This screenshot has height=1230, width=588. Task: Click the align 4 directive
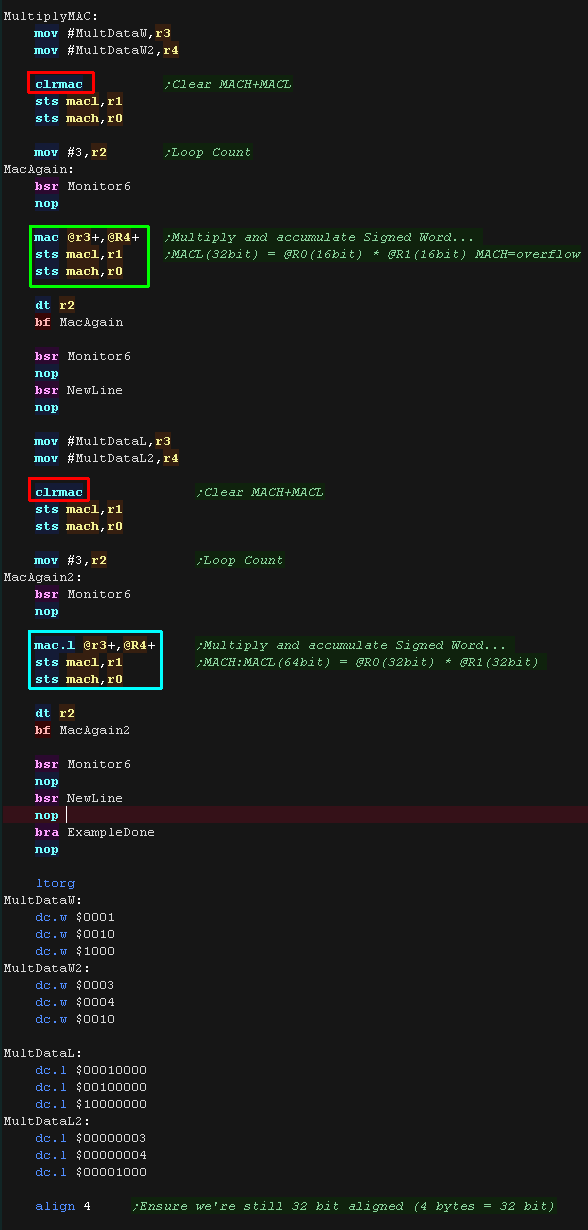[63, 1206]
